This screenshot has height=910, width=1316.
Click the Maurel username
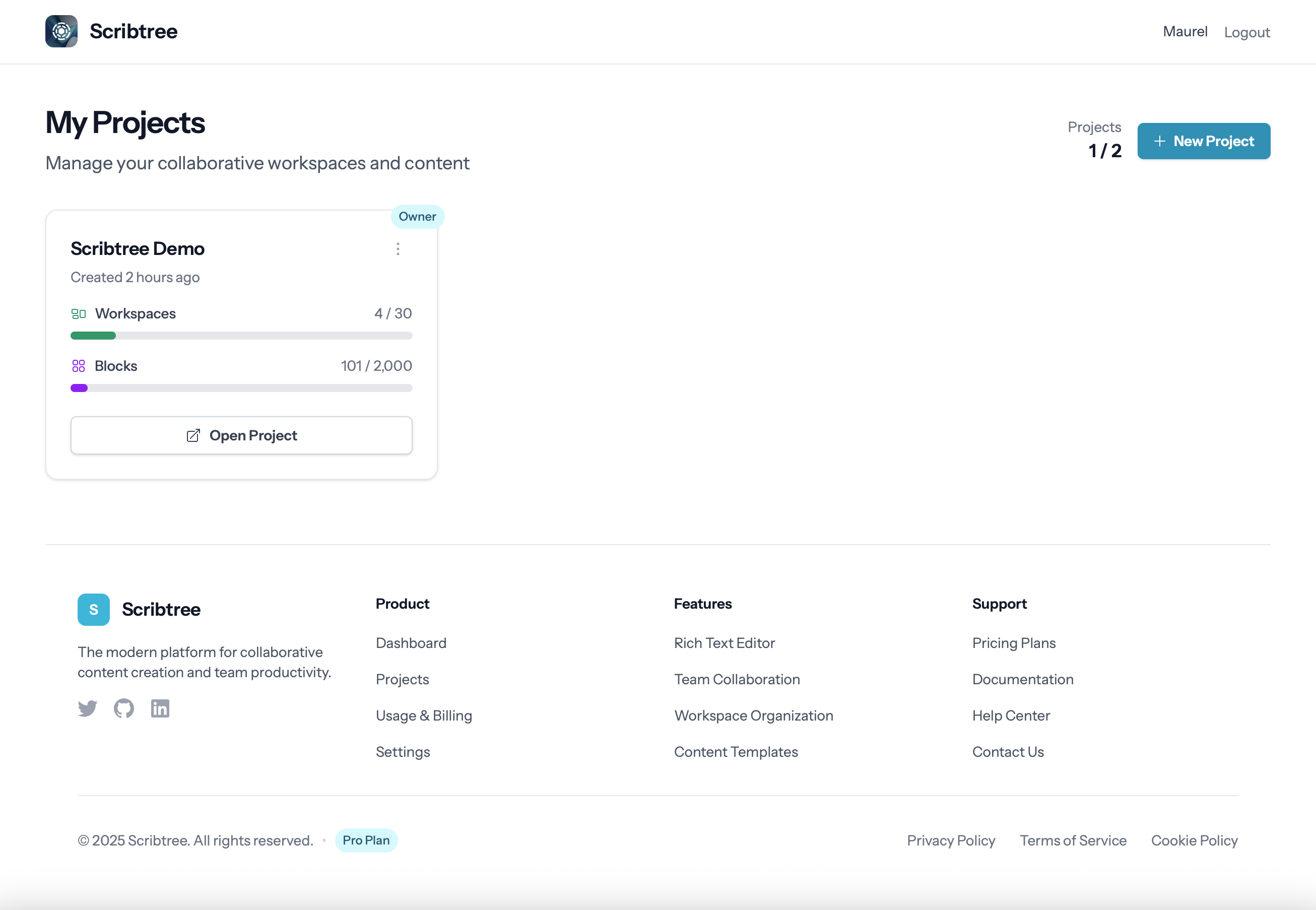pyautogui.click(x=1185, y=31)
